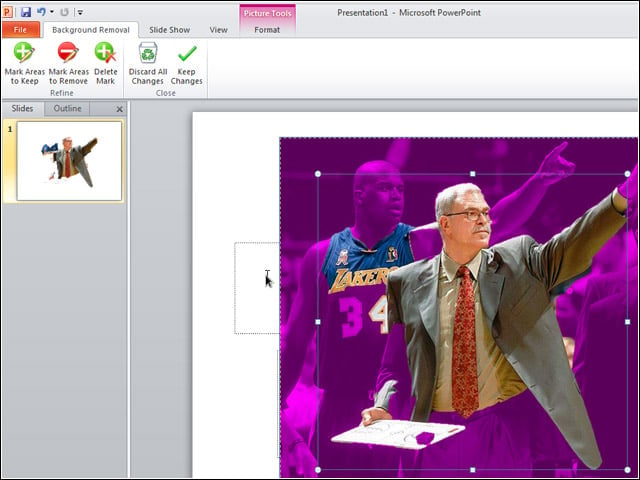Open the View ribbon tab
The image size is (640, 480).
[x=218, y=30]
